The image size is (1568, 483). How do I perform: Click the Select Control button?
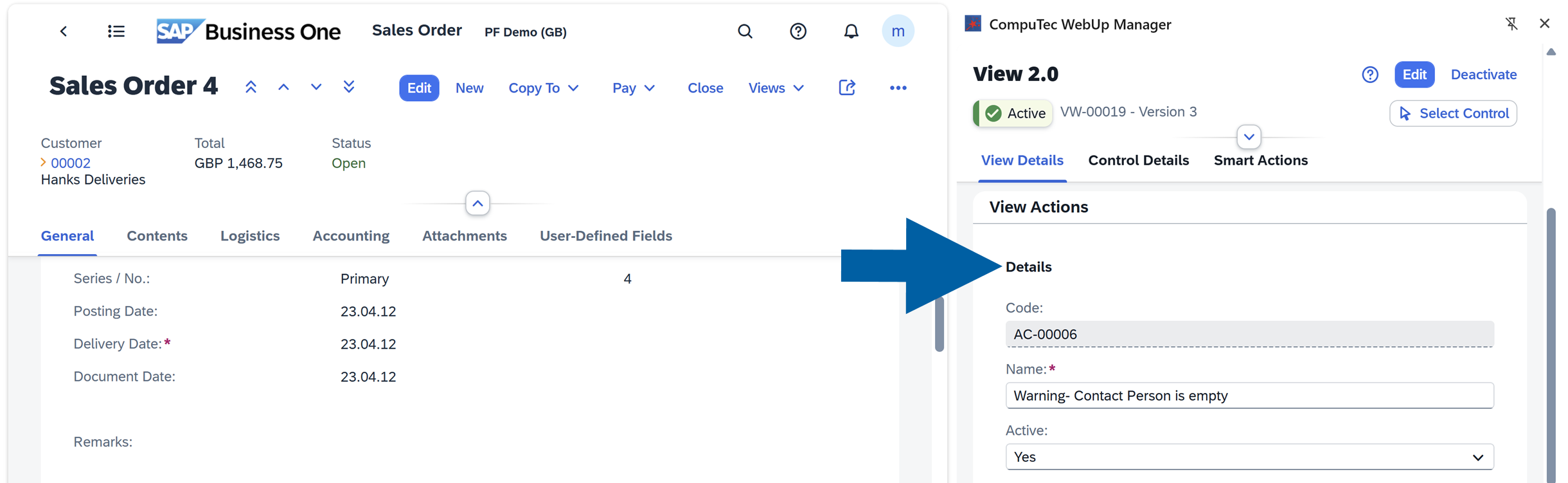click(1453, 113)
